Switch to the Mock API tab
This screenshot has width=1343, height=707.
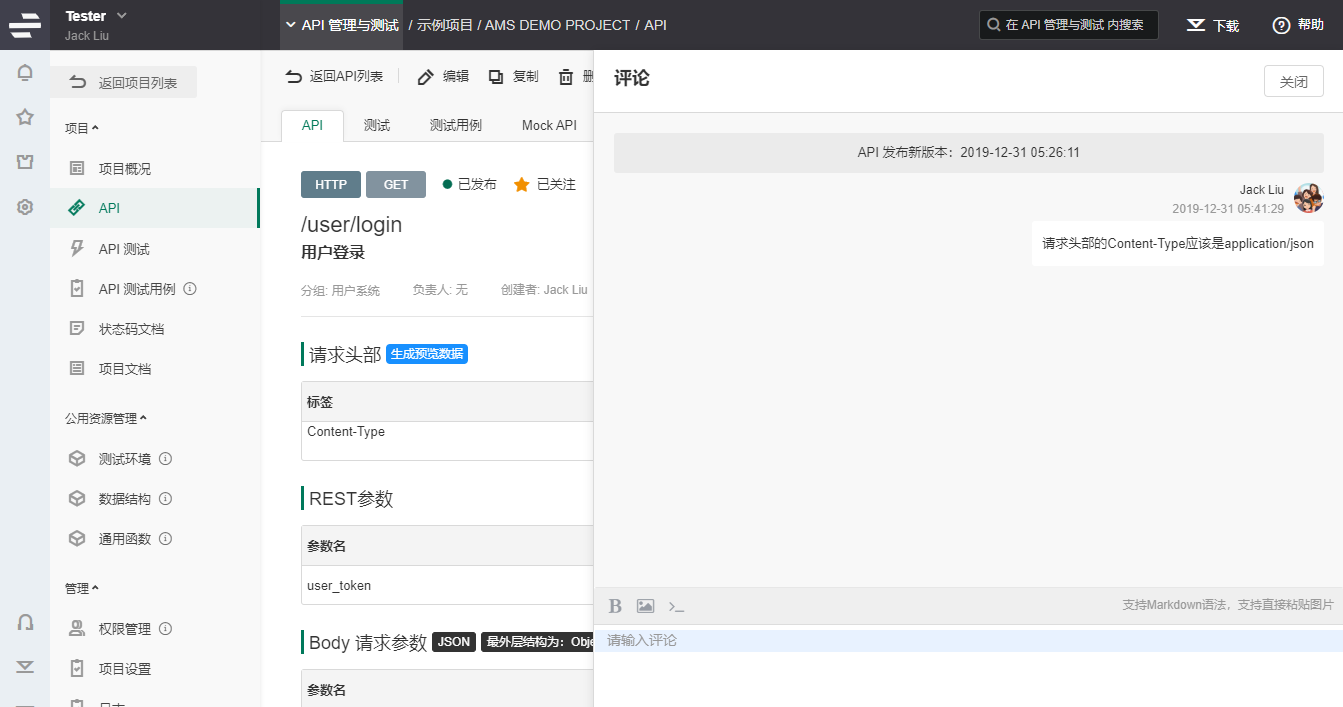point(549,125)
